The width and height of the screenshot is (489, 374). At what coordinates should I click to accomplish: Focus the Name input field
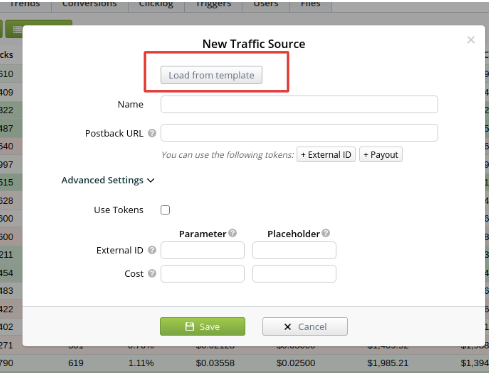pyautogui.click(x=299, y=104)
